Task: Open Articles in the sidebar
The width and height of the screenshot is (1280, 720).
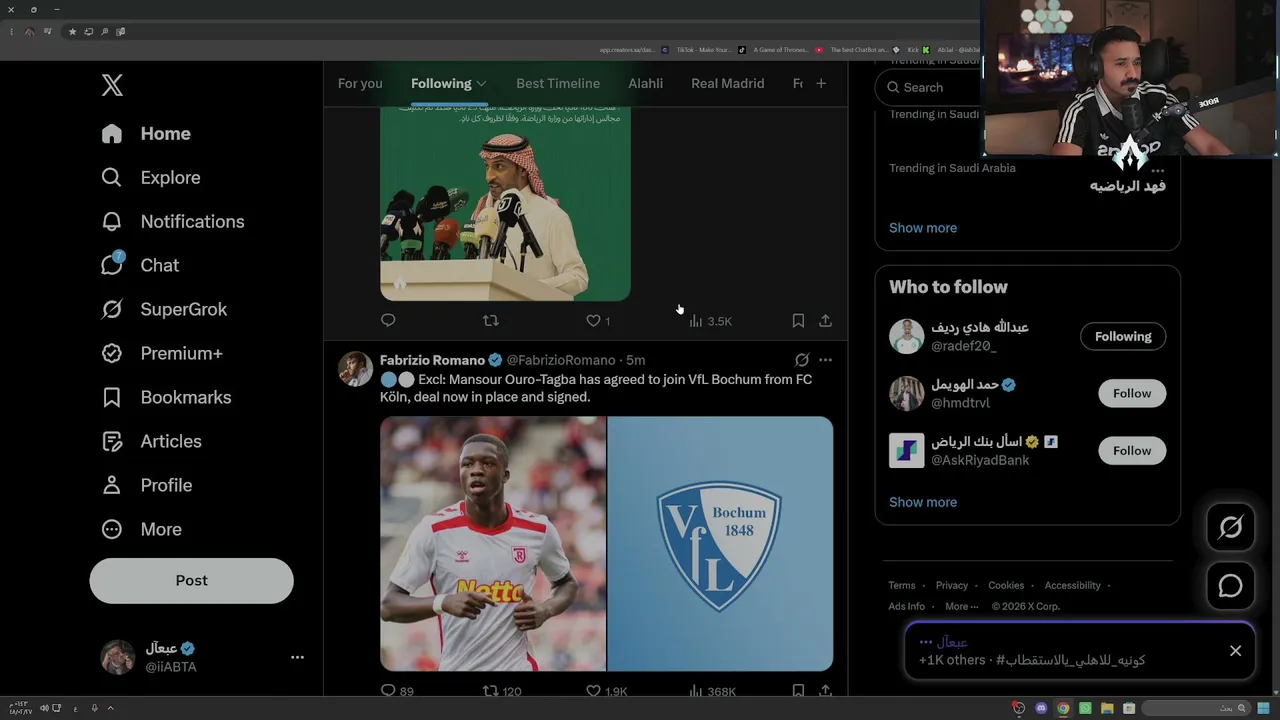Action: point(151,441)
